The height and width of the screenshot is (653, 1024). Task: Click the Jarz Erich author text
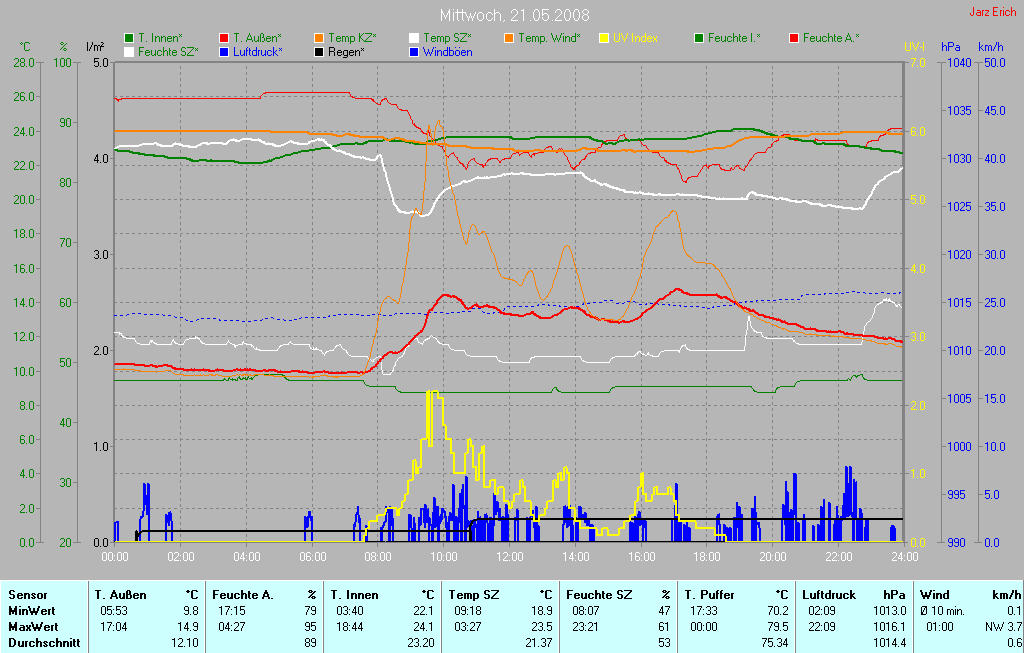click(992, 12)
